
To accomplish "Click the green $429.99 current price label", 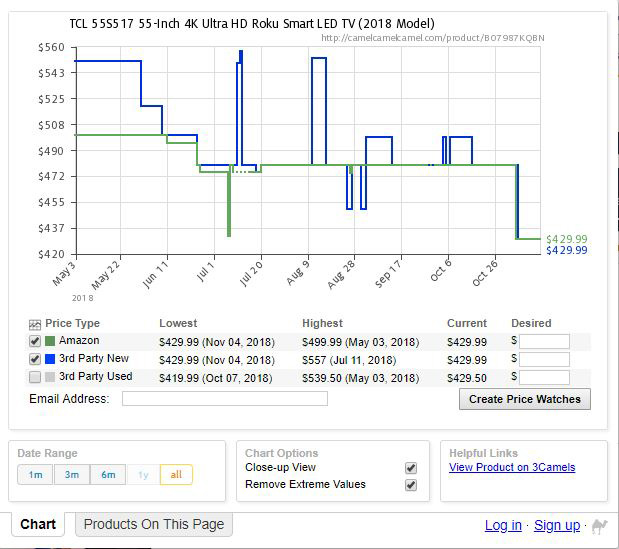I will [566, 239].
